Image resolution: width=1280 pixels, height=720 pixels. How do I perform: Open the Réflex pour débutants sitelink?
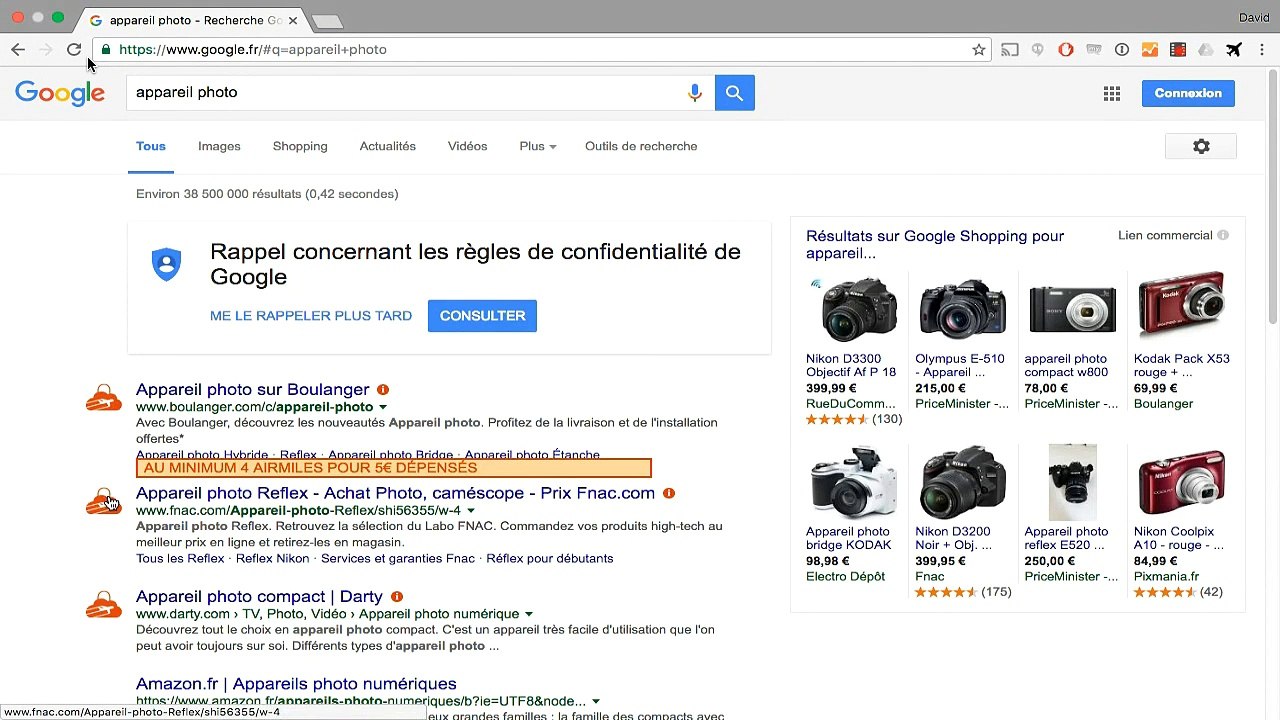pyautogui.click(x=550, y=558)
